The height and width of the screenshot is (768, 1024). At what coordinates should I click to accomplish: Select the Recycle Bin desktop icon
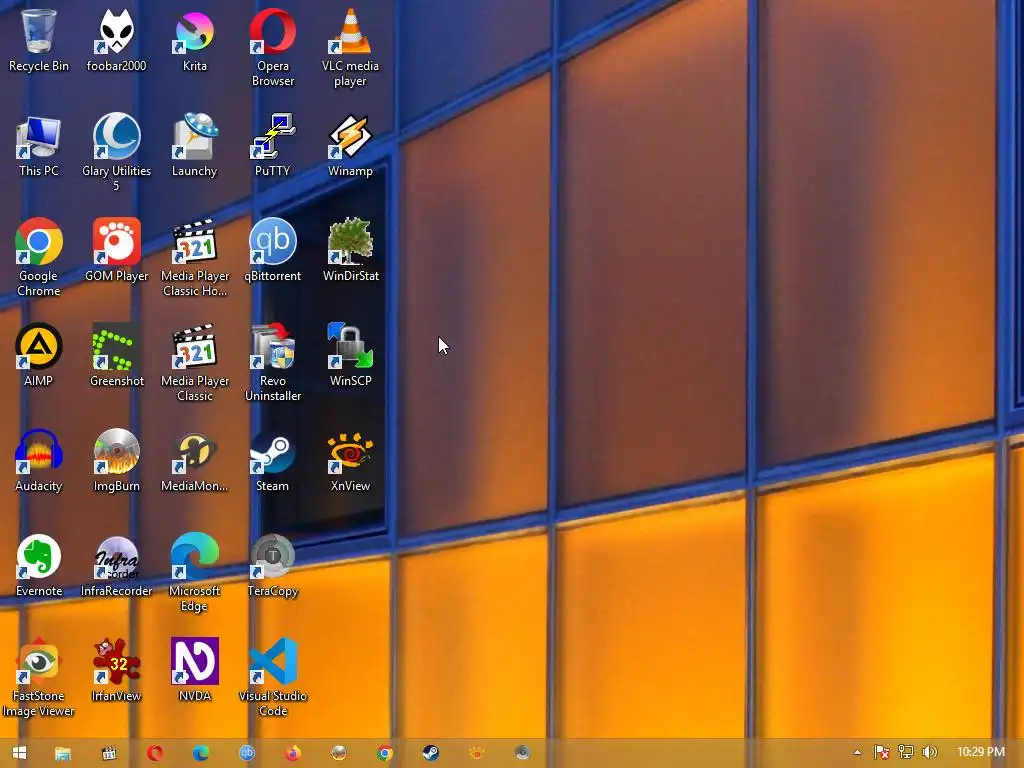[39, 40]
